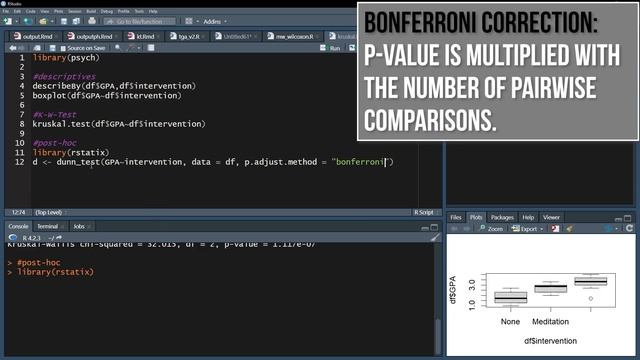The width and height of the screenshot is (640, 360).
Task: Minimize the console pane
Action: click(425, 228)
